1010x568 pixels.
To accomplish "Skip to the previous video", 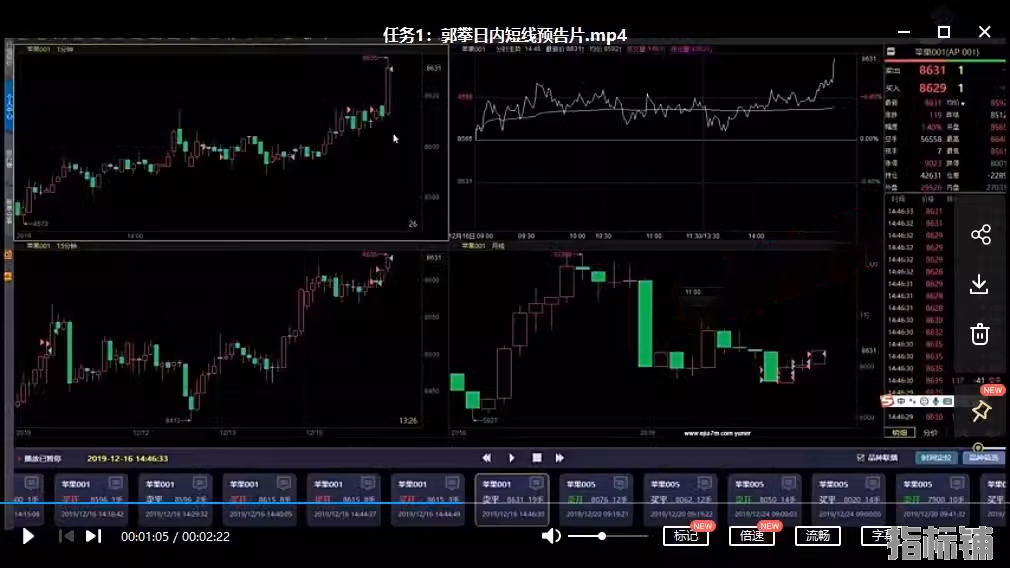I will coord(66,536).
